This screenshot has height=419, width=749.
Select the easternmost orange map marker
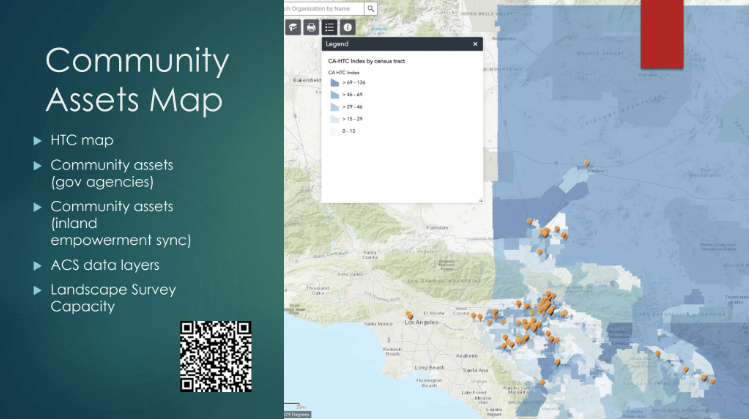click(712, 380)
